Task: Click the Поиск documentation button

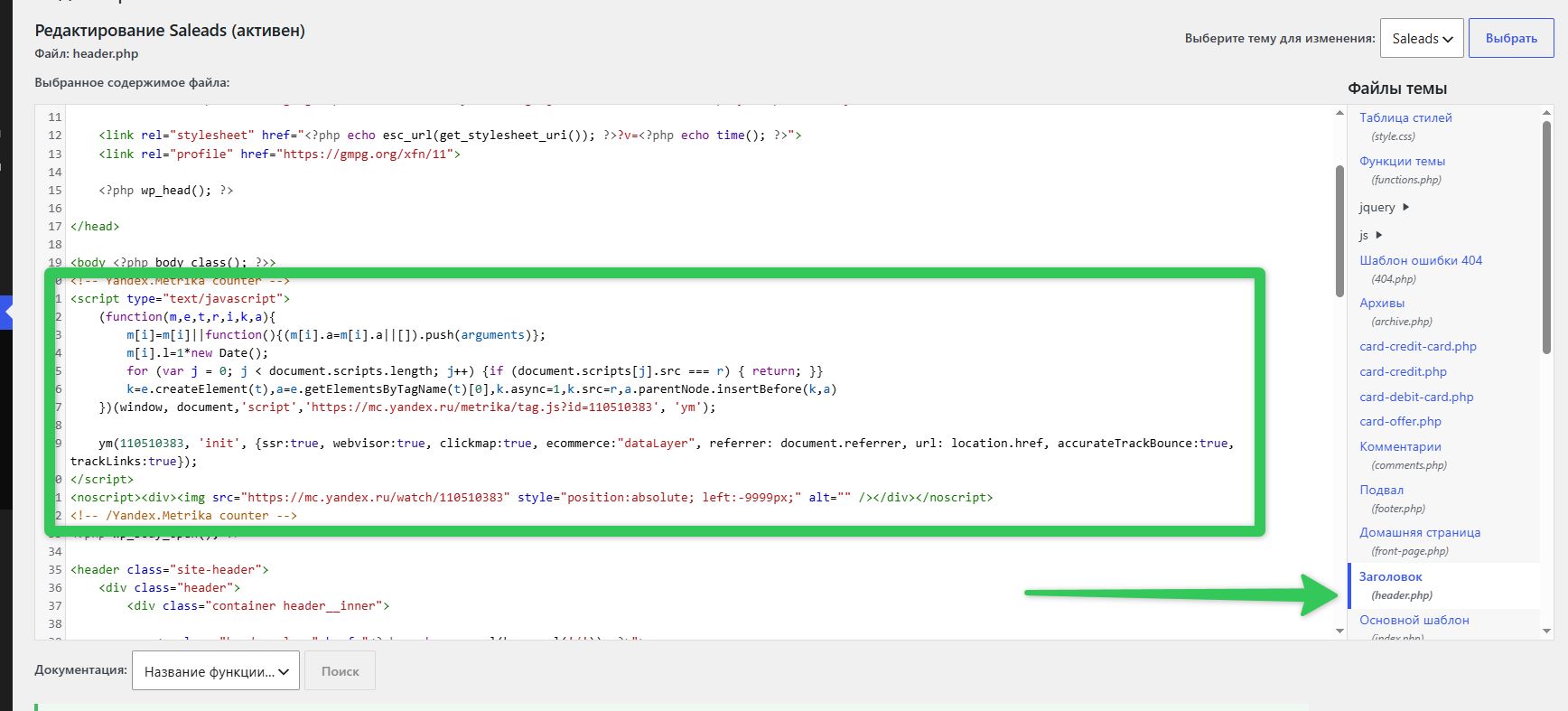Action: (340, 671)
